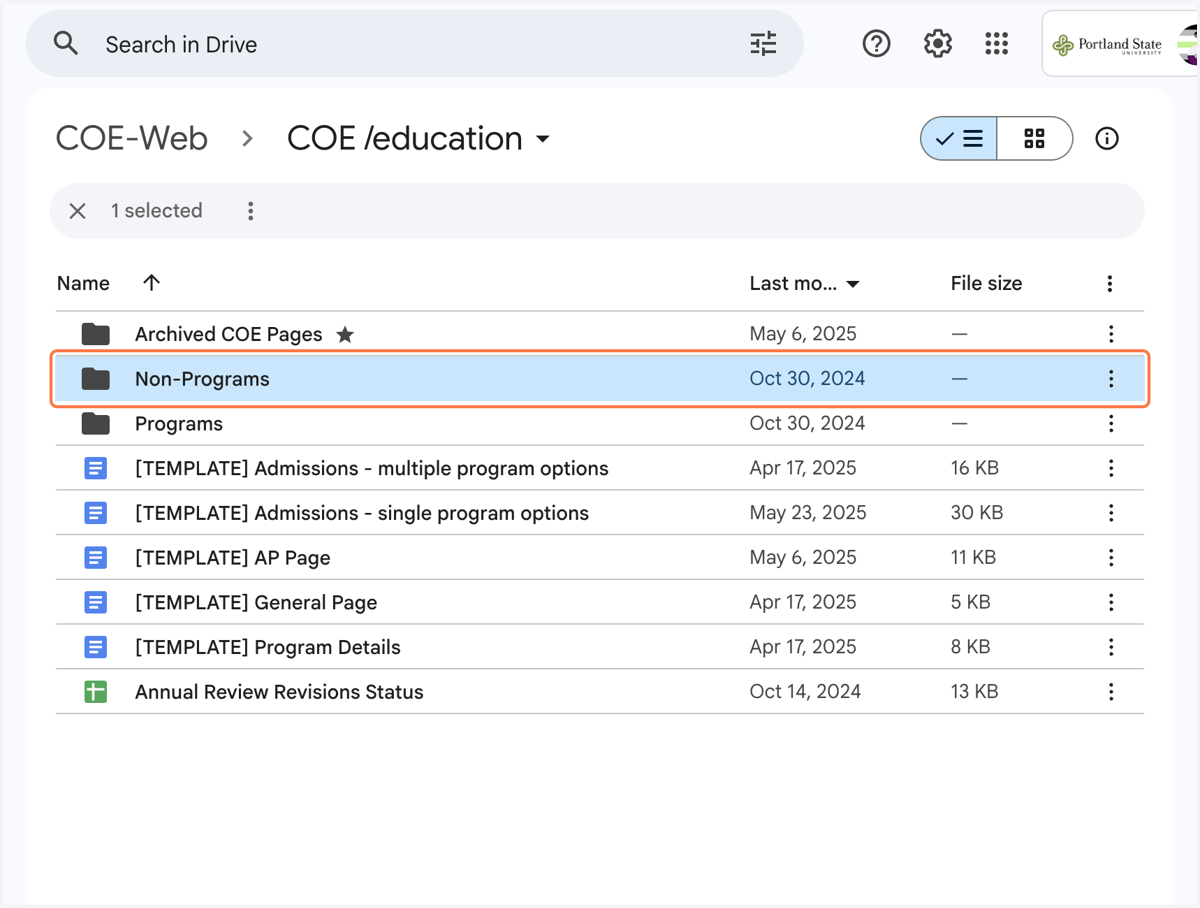
Task: Select the TEMPLATE AP Page file name
Action: (232, 558)
